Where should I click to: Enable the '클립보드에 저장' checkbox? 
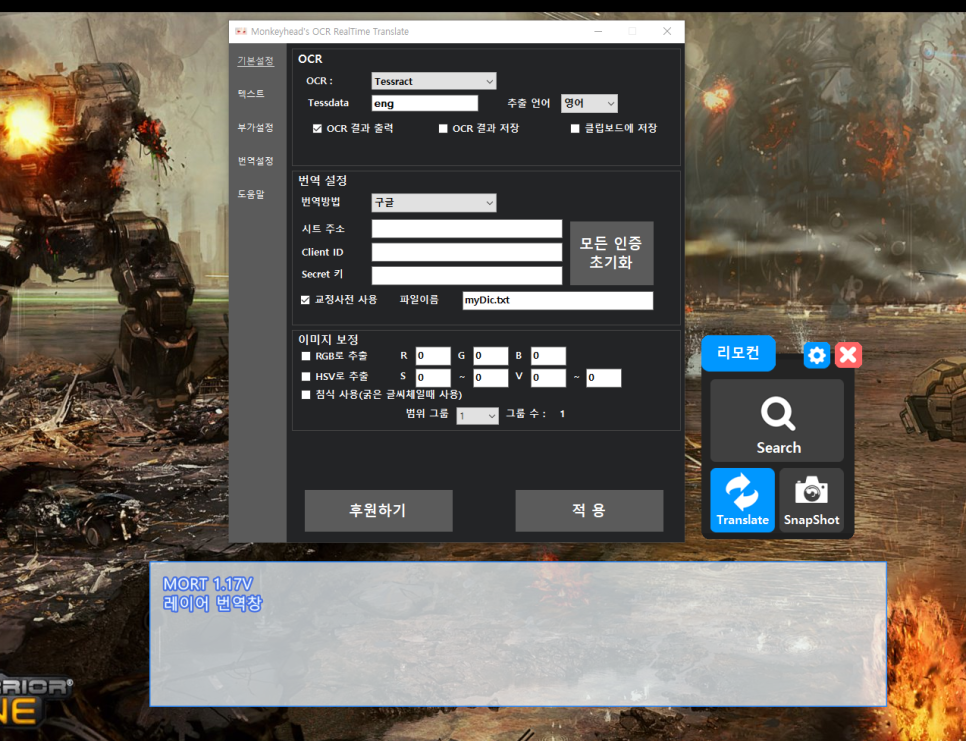(575, 129)
